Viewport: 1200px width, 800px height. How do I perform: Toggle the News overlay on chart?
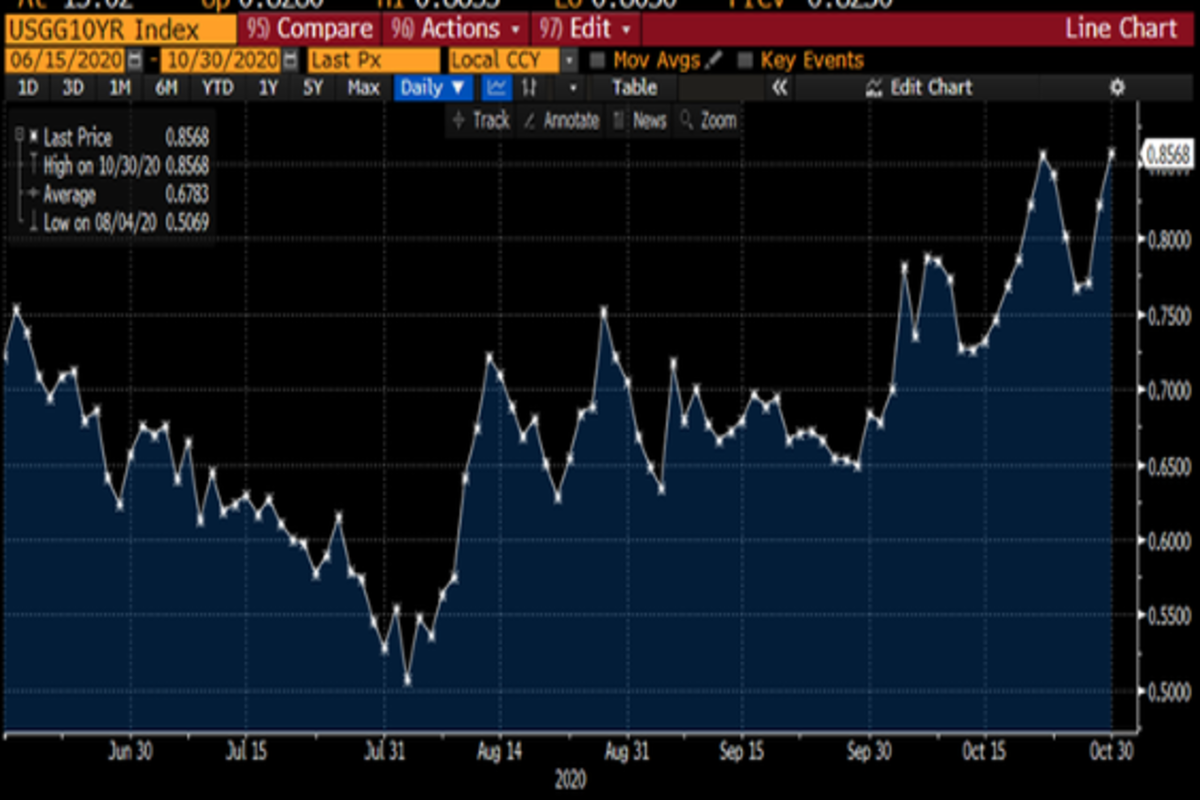pyautogui.click(x=639, y=121)
